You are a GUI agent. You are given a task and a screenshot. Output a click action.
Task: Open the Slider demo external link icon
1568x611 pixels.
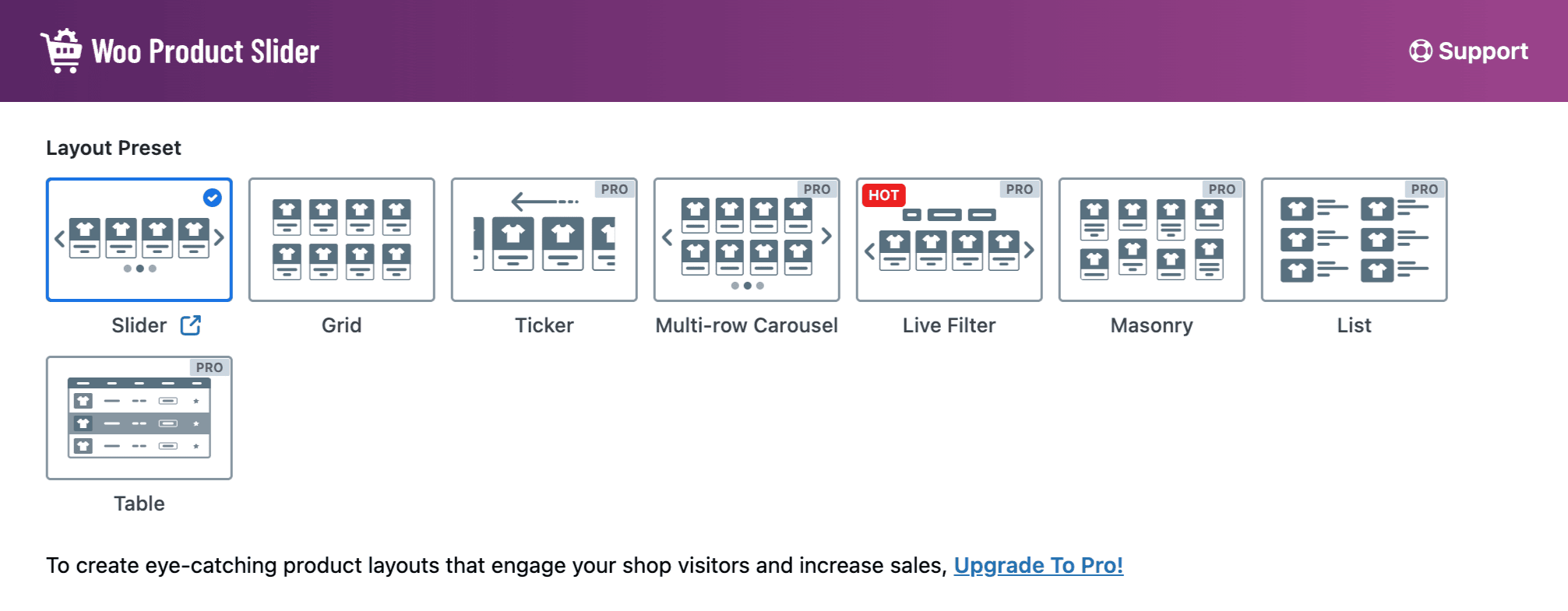tap(191, 325)
